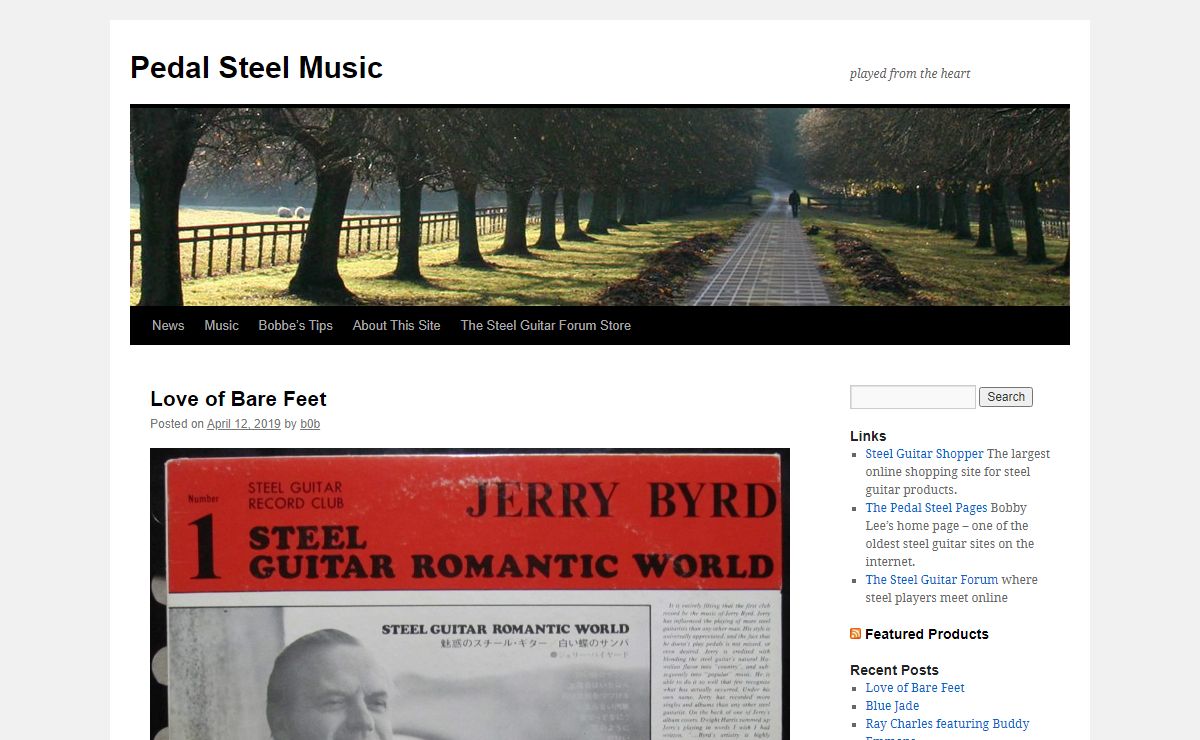Open recent post Blue Jade

[892, 706]
